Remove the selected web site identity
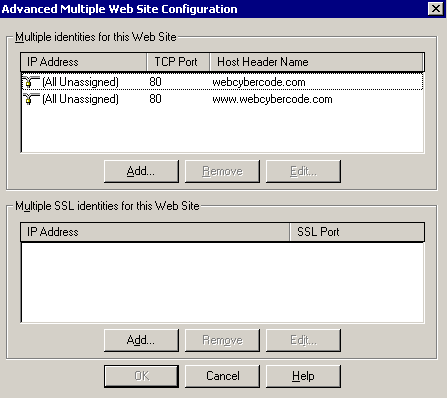Image resolution: width=447 pixels, height=398 pixels. pos(222,171)
